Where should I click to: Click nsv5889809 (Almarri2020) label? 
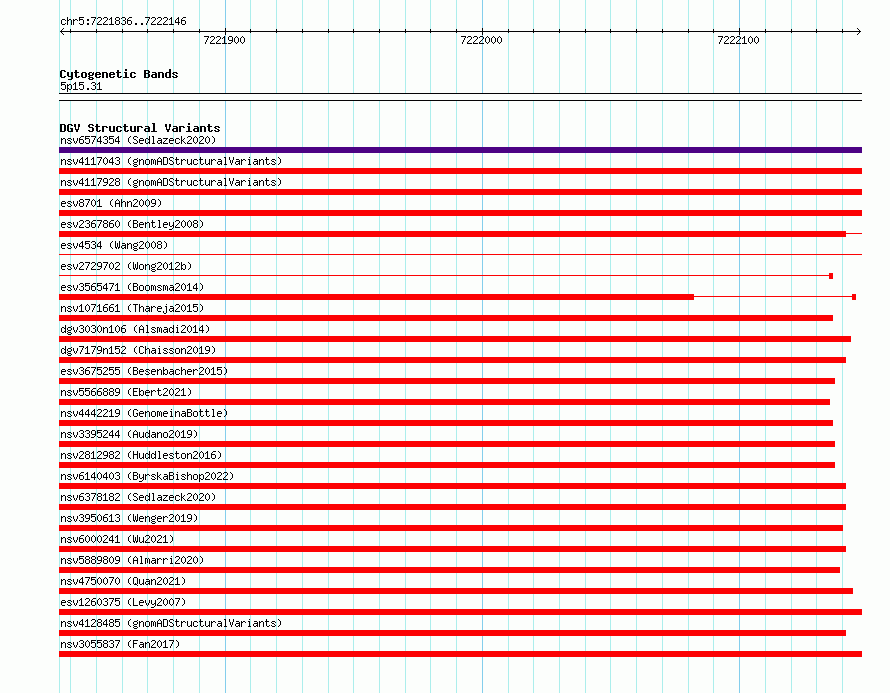[x=132, y=560]
